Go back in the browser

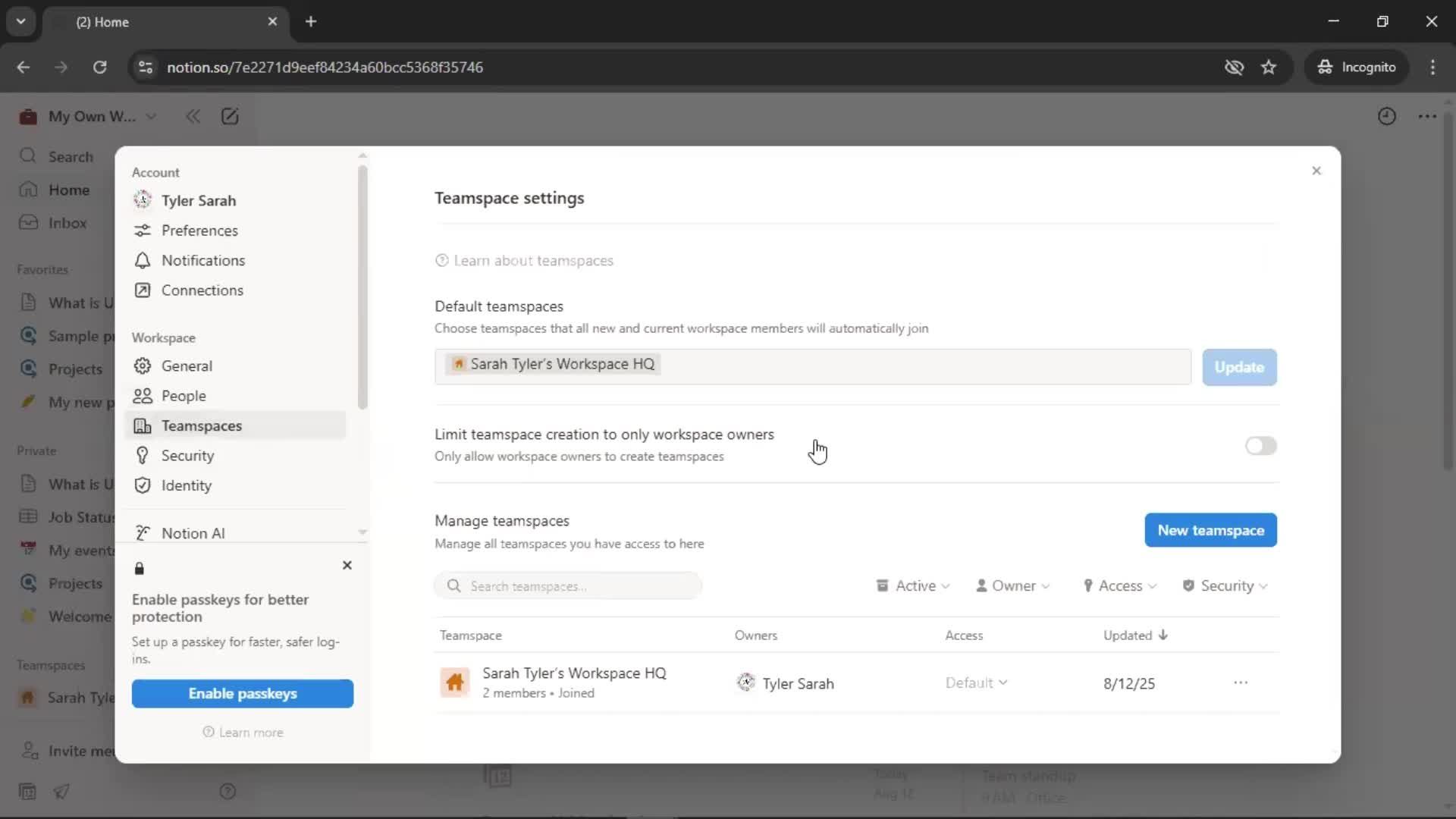click(23, 67)
